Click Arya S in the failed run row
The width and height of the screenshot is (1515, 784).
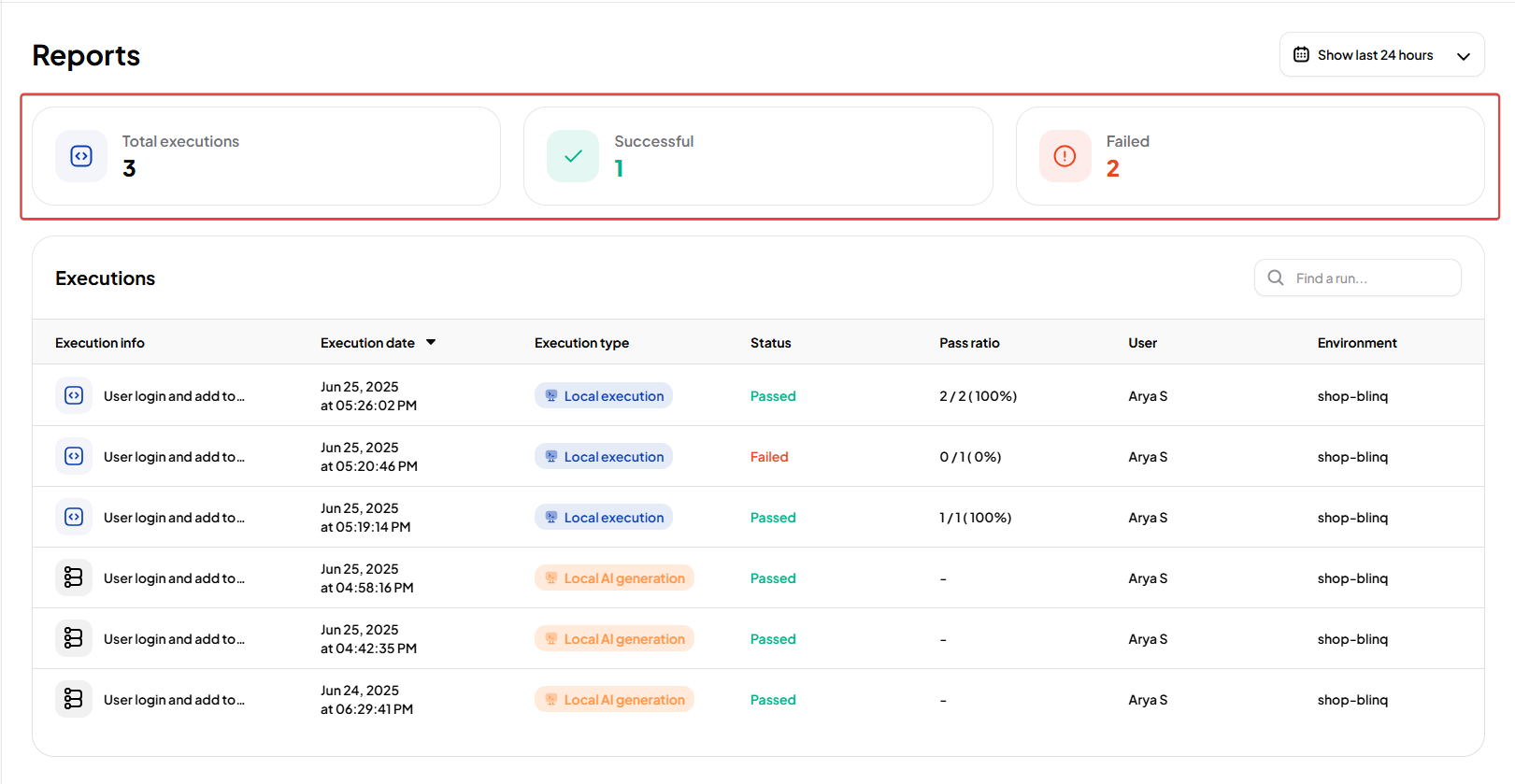click(x=1148, y=457)
